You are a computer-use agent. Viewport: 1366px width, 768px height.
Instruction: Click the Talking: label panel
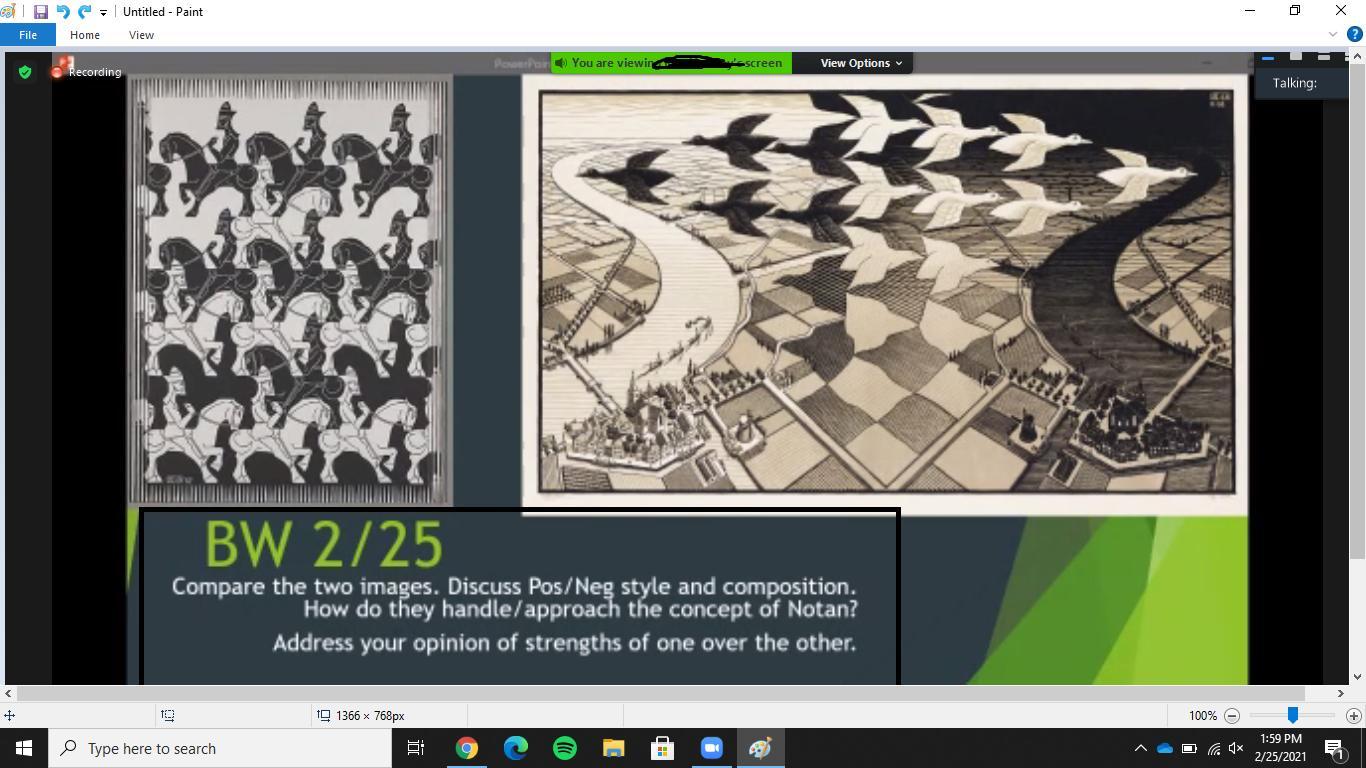(x=1300, y=83)
